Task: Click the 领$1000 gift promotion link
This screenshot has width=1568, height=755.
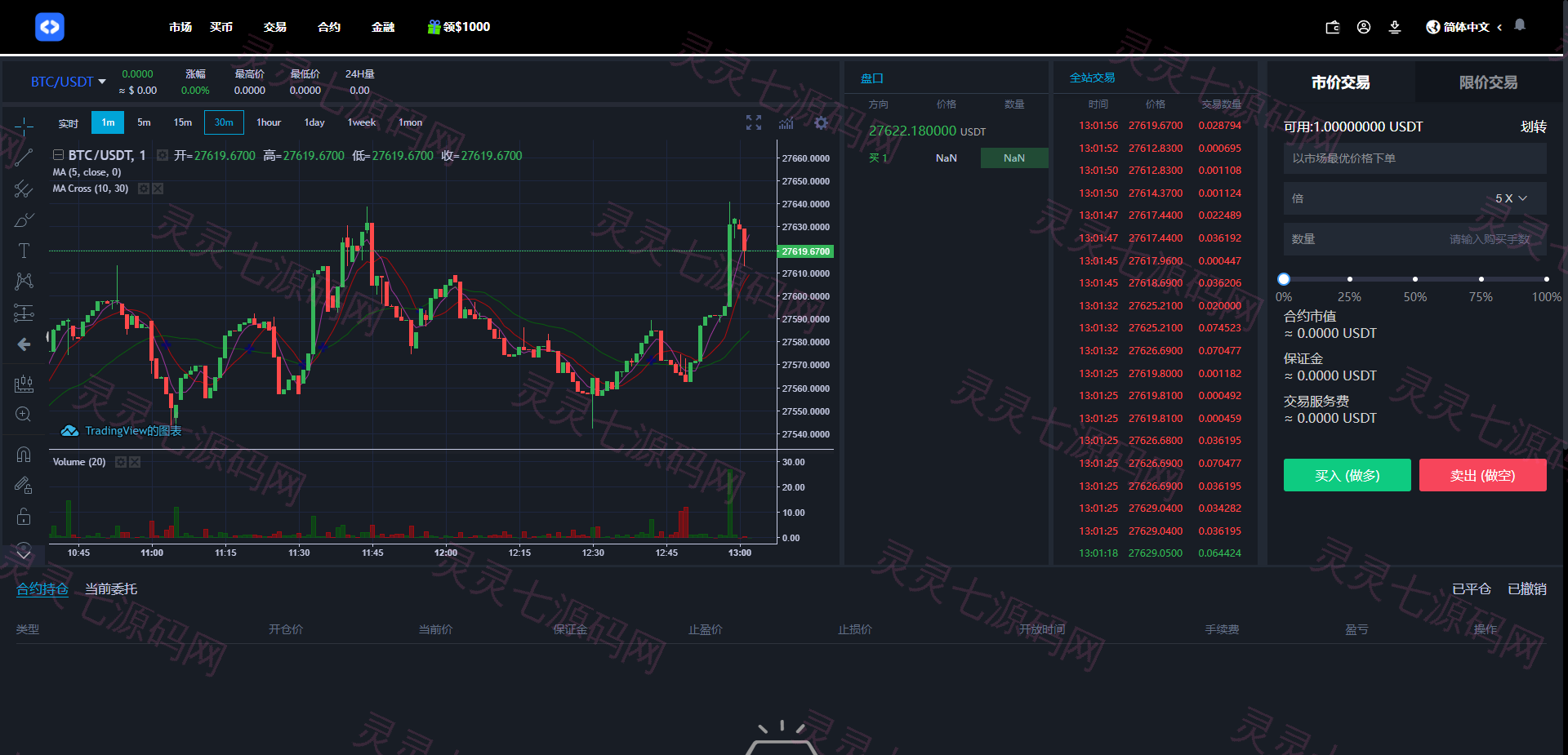Action: (x=459, y=27)
